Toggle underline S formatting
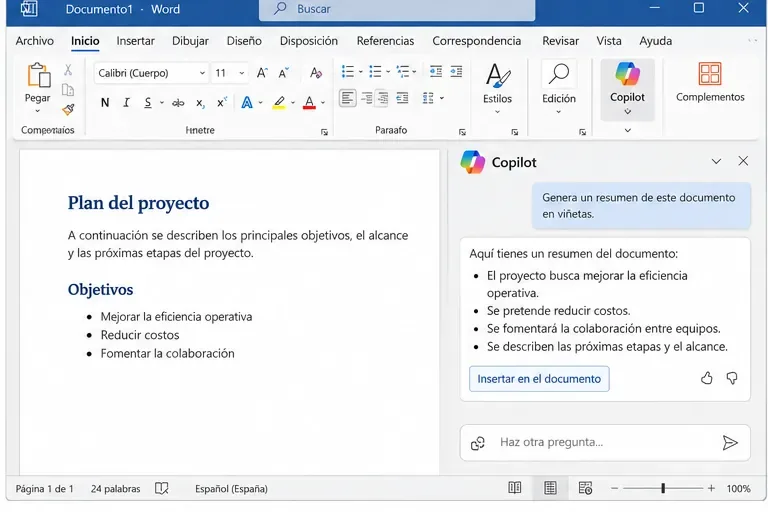The width and height of the screenshot is (768, 512). tap(147, 102)
